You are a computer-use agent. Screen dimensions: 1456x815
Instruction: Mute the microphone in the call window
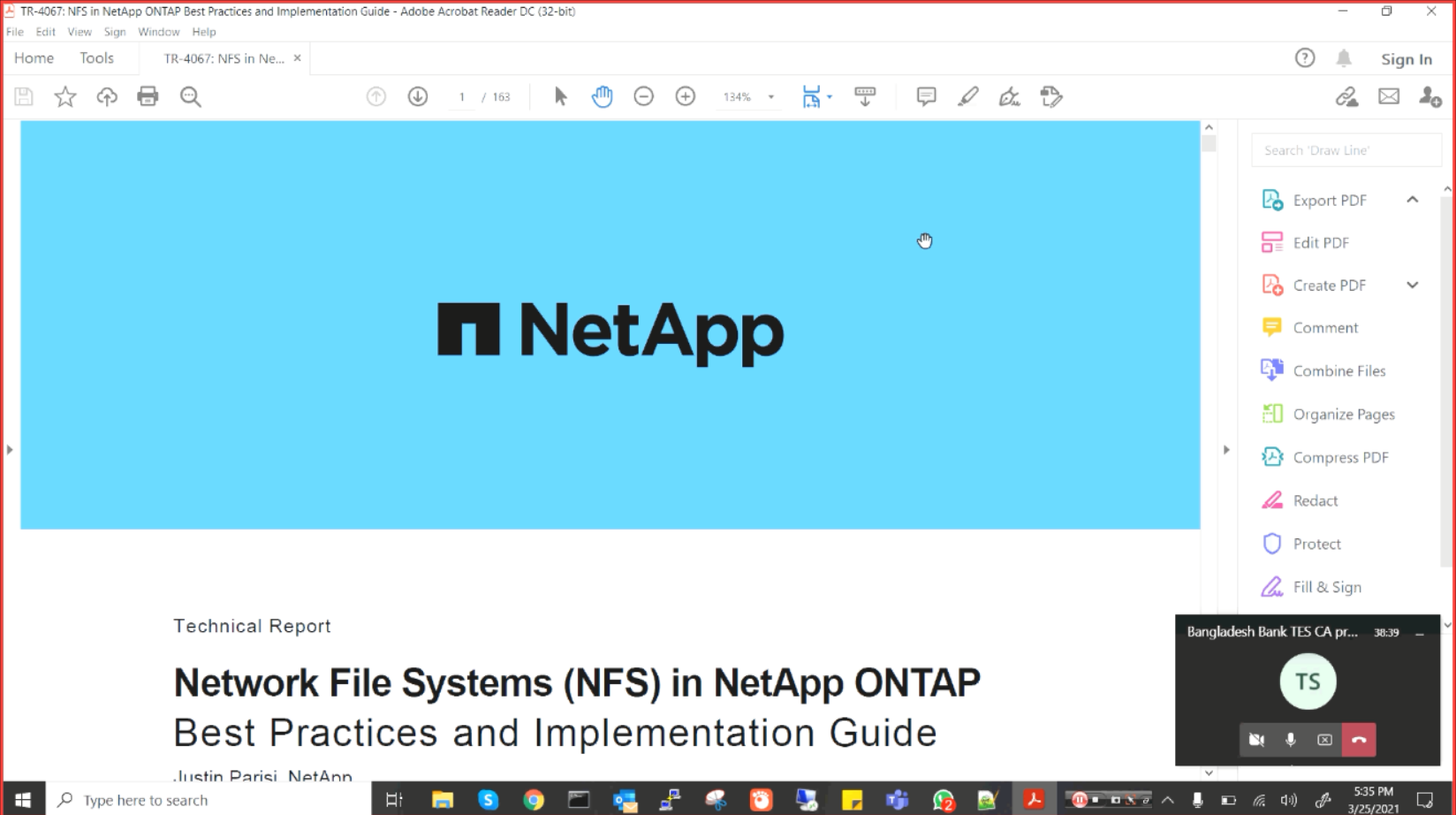(x=1291, y=740)
